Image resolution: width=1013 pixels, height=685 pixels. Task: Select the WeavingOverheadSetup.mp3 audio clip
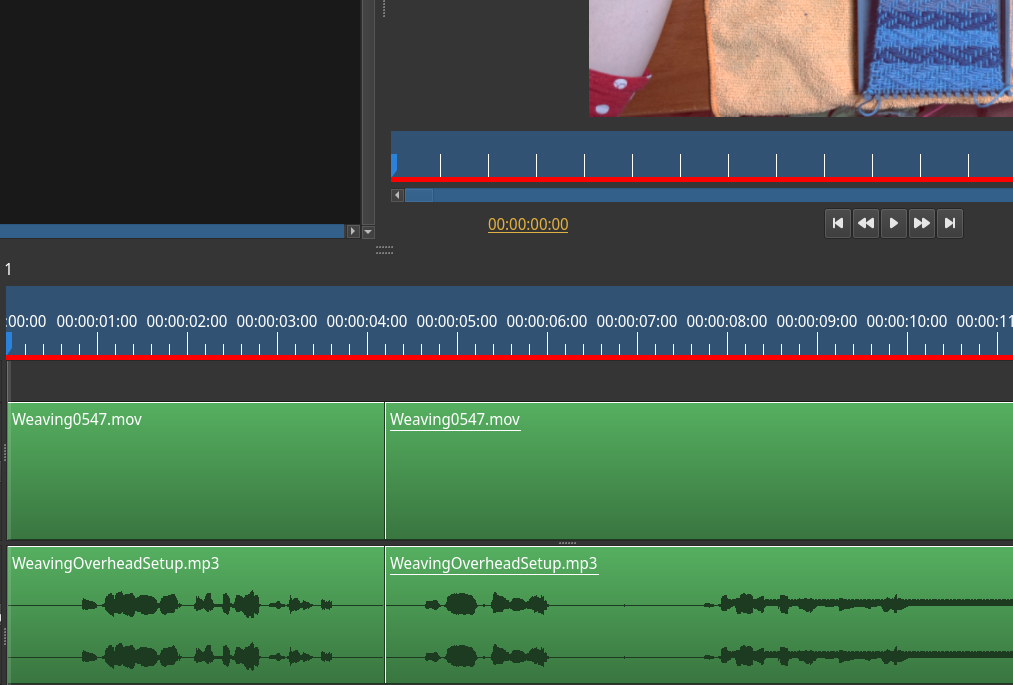point(195,615)
